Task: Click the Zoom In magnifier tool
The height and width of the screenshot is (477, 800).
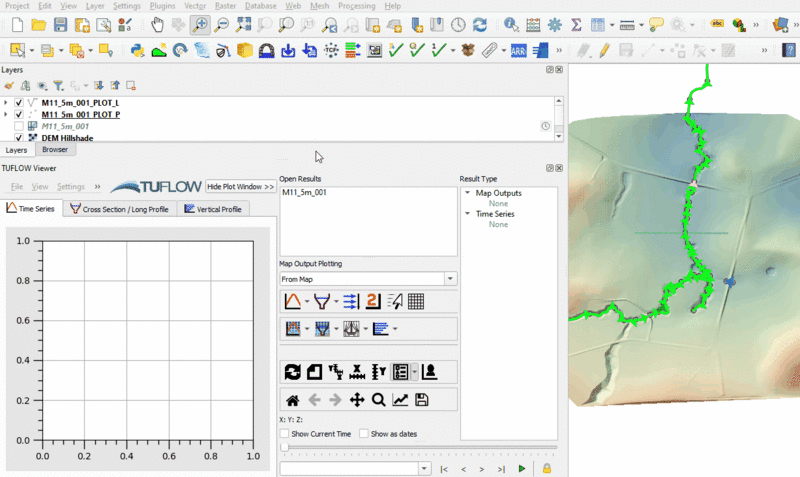Action: pyautogui.click(x=200, y=24)
